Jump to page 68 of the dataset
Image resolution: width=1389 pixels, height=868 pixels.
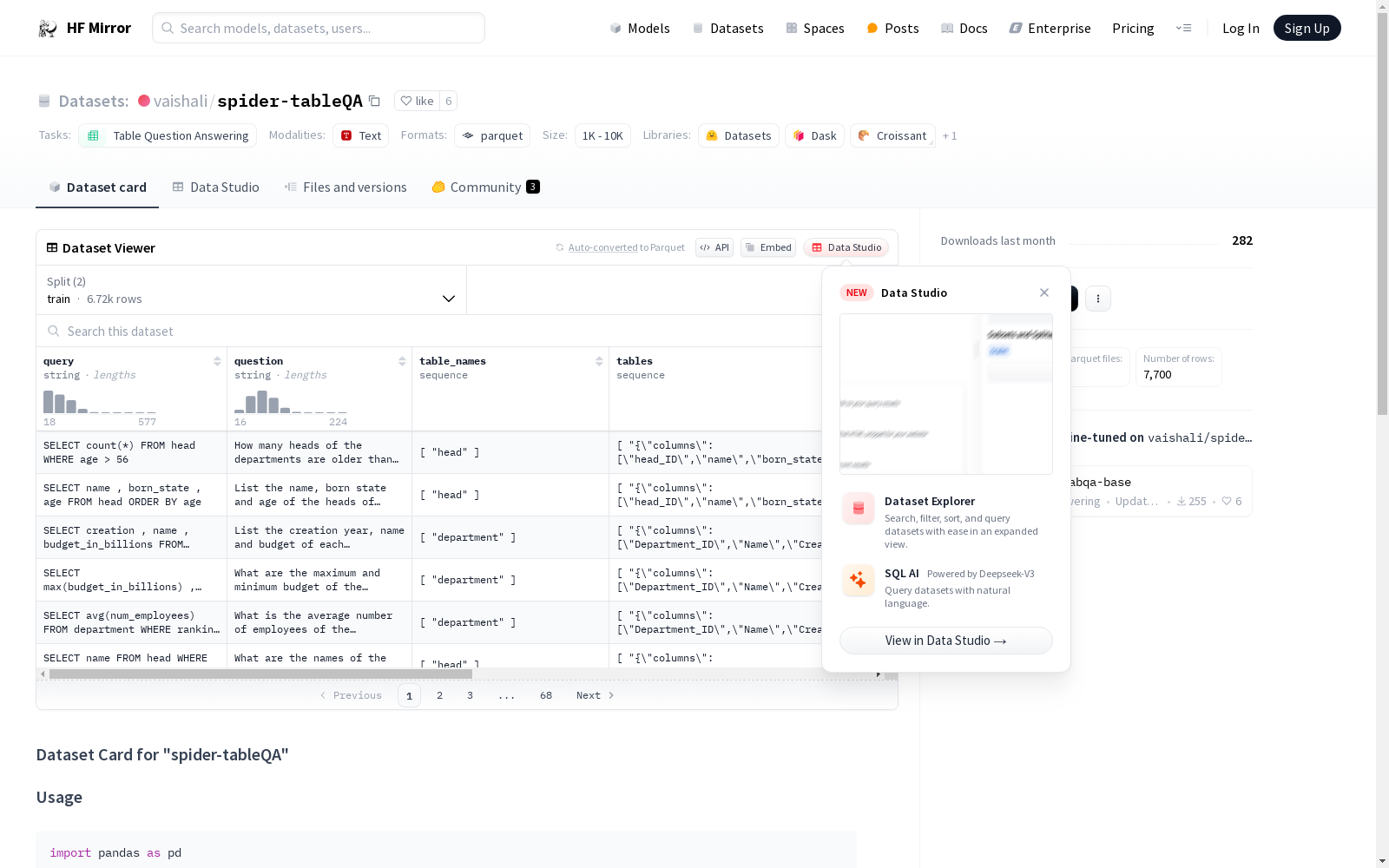point(545,695)
